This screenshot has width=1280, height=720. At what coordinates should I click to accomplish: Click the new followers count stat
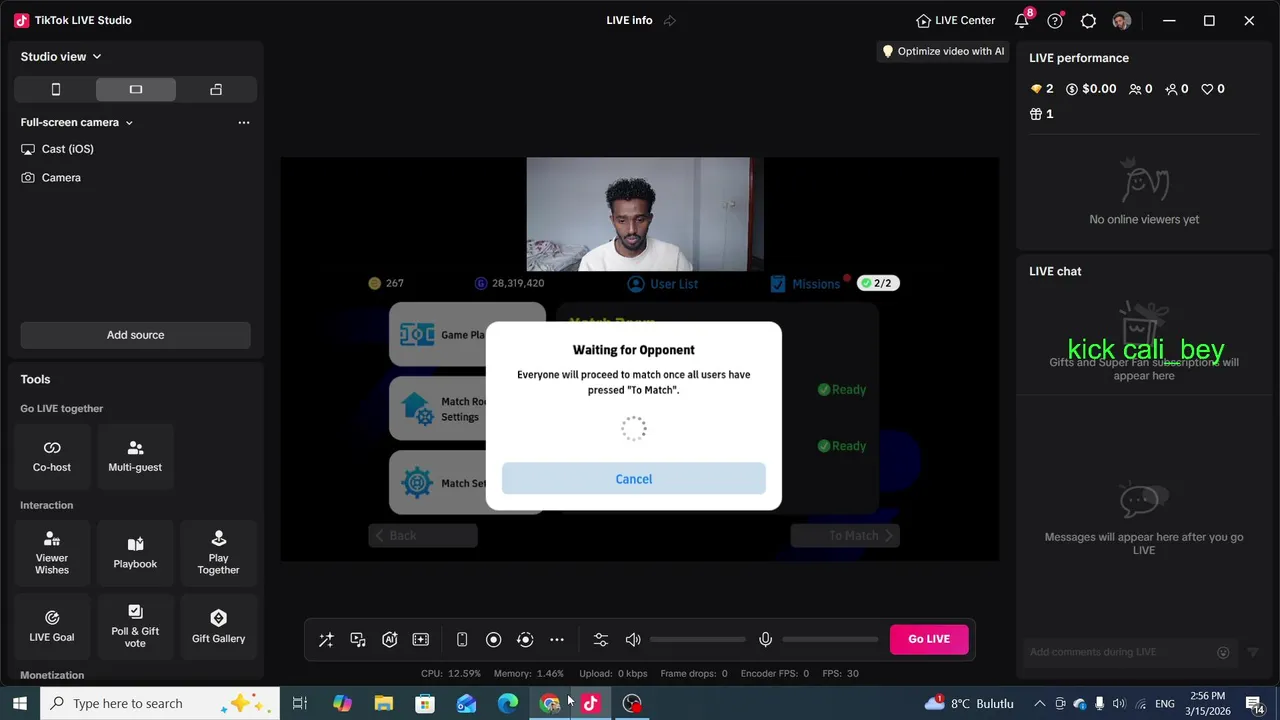click(1177, 89)
